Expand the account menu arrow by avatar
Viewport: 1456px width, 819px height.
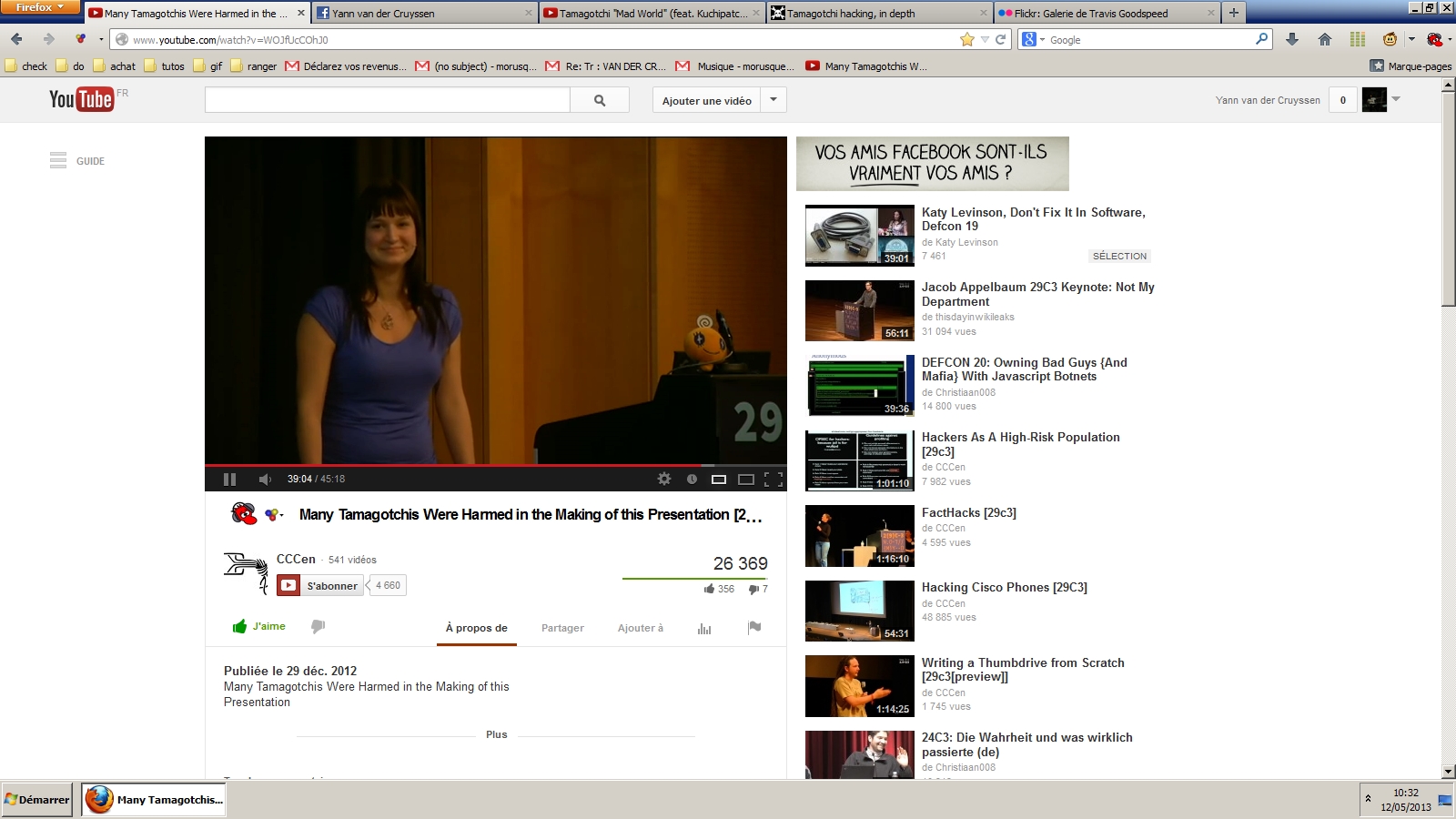(x=1396, y=99)
